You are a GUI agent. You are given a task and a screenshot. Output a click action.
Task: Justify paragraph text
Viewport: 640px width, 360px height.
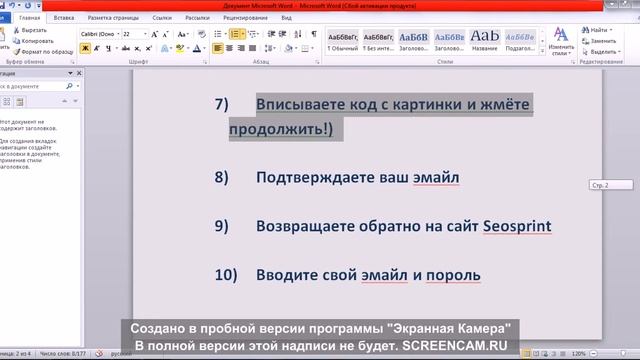pos(252,49)
